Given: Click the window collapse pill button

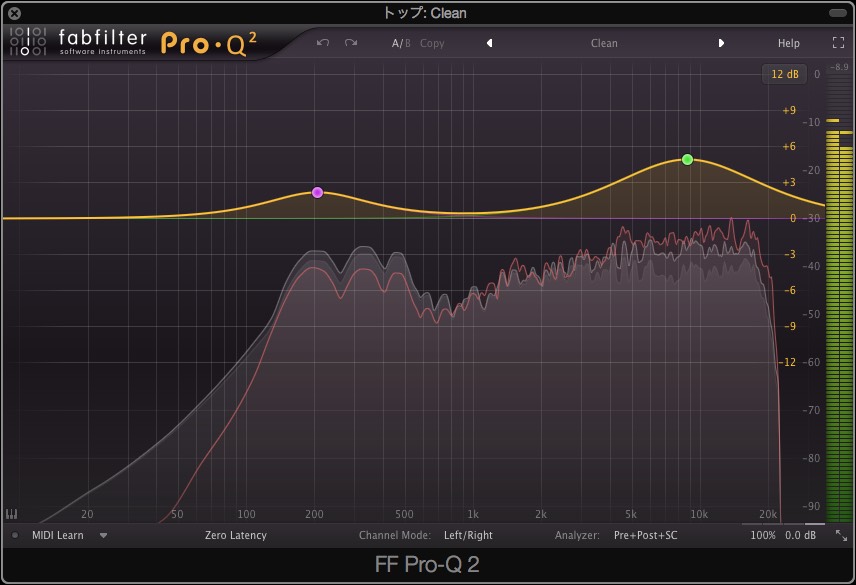Looking at the screenshot, I should pos(837,13).
